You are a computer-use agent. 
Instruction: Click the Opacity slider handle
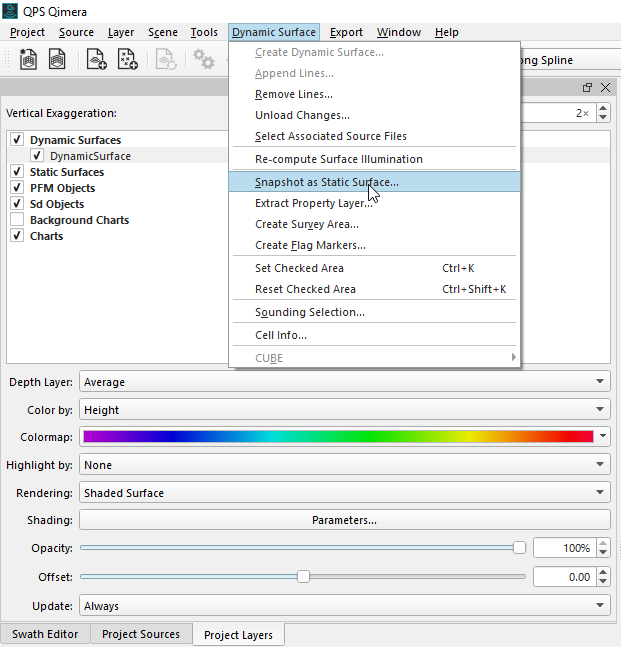click(519, 547)
